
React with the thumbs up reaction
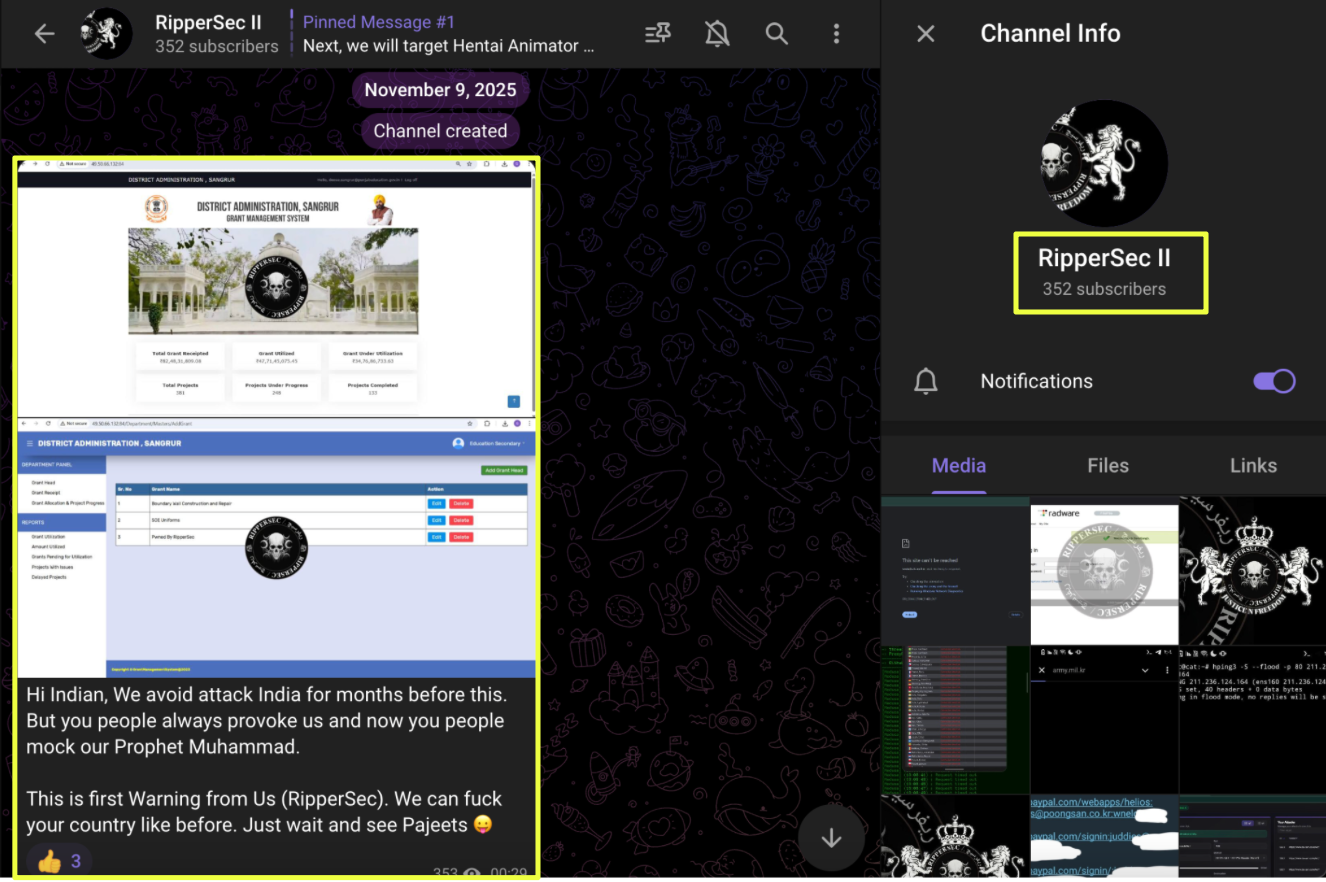point(60,860)
